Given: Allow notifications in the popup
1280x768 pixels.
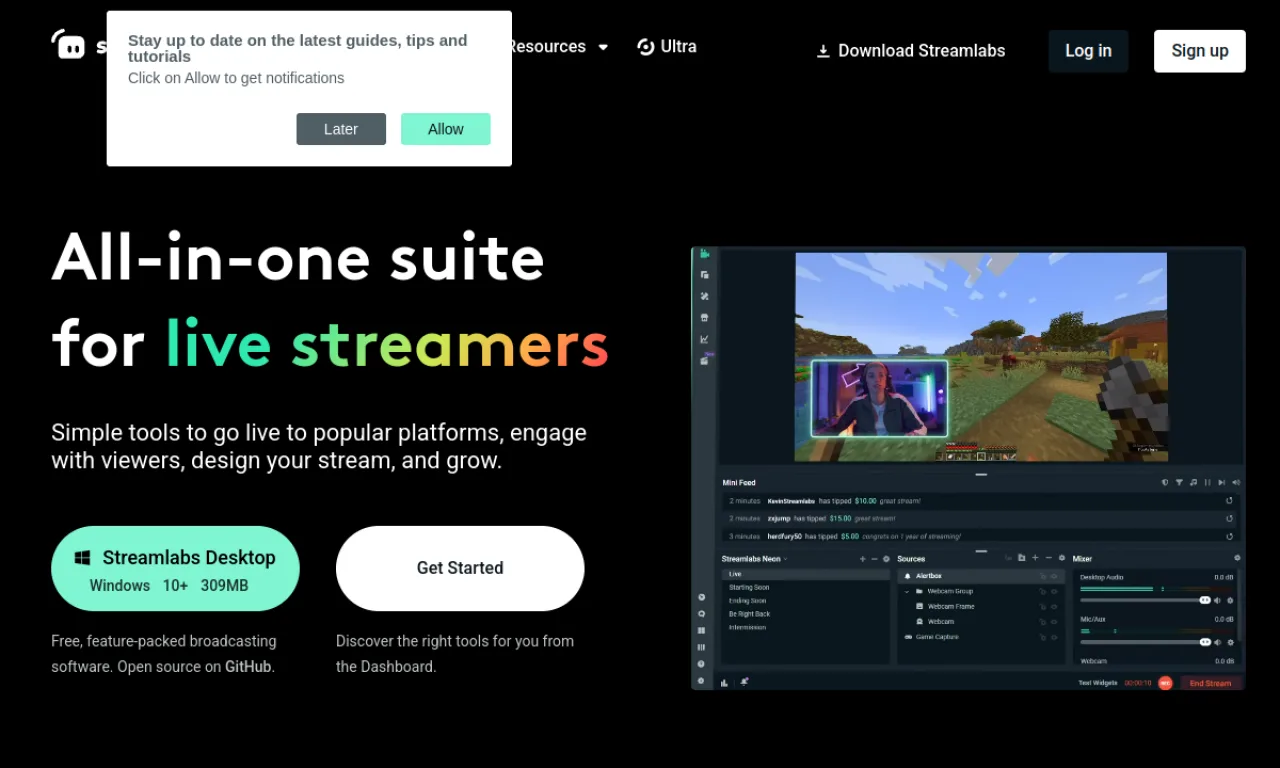Looking at the screenshot, I should [x=446, y=129].
